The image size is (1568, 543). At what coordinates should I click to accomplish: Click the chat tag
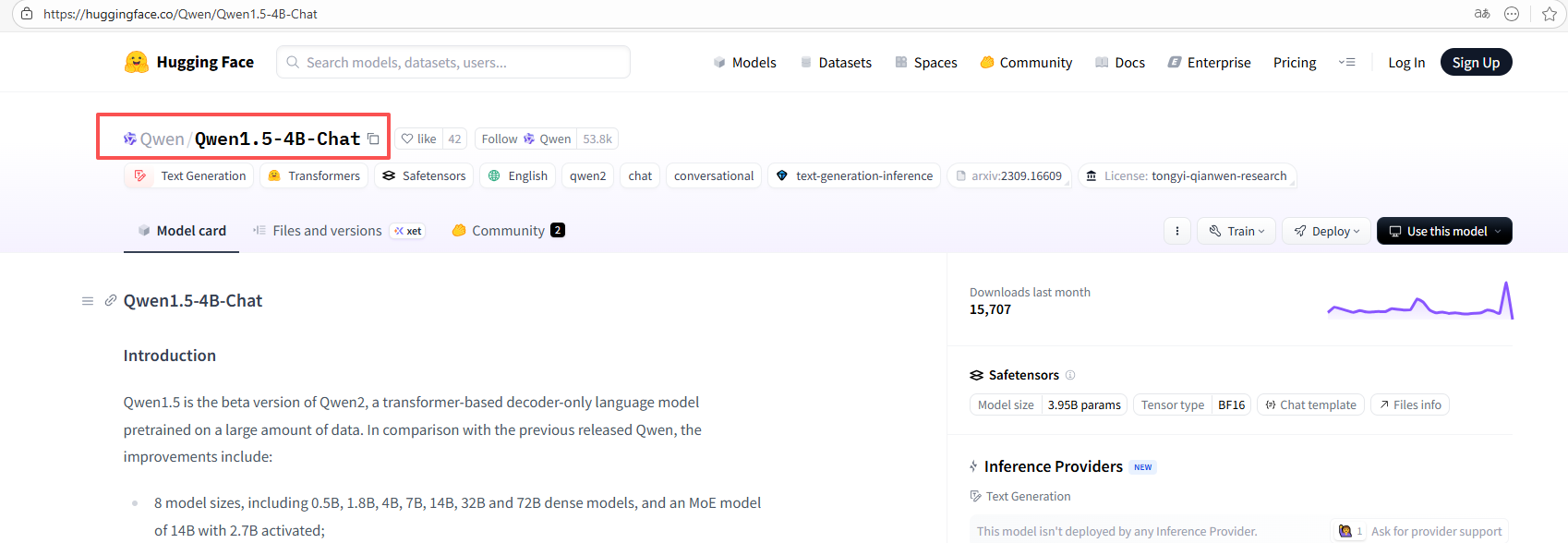pos(640,176)
